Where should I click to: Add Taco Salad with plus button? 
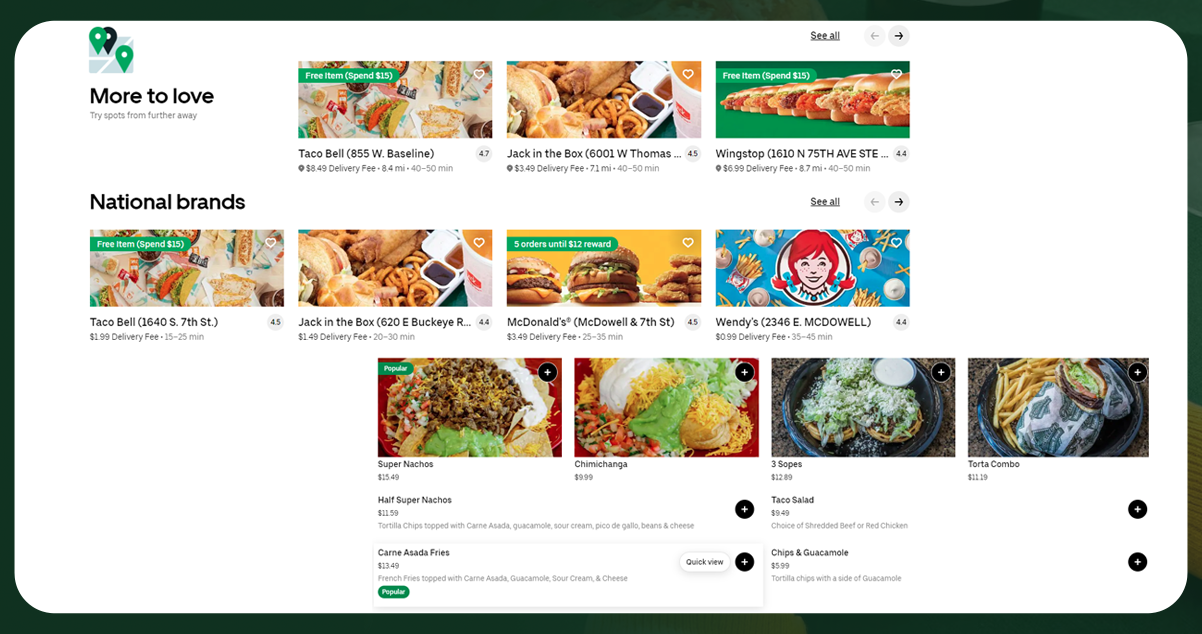pos(1137,509)
